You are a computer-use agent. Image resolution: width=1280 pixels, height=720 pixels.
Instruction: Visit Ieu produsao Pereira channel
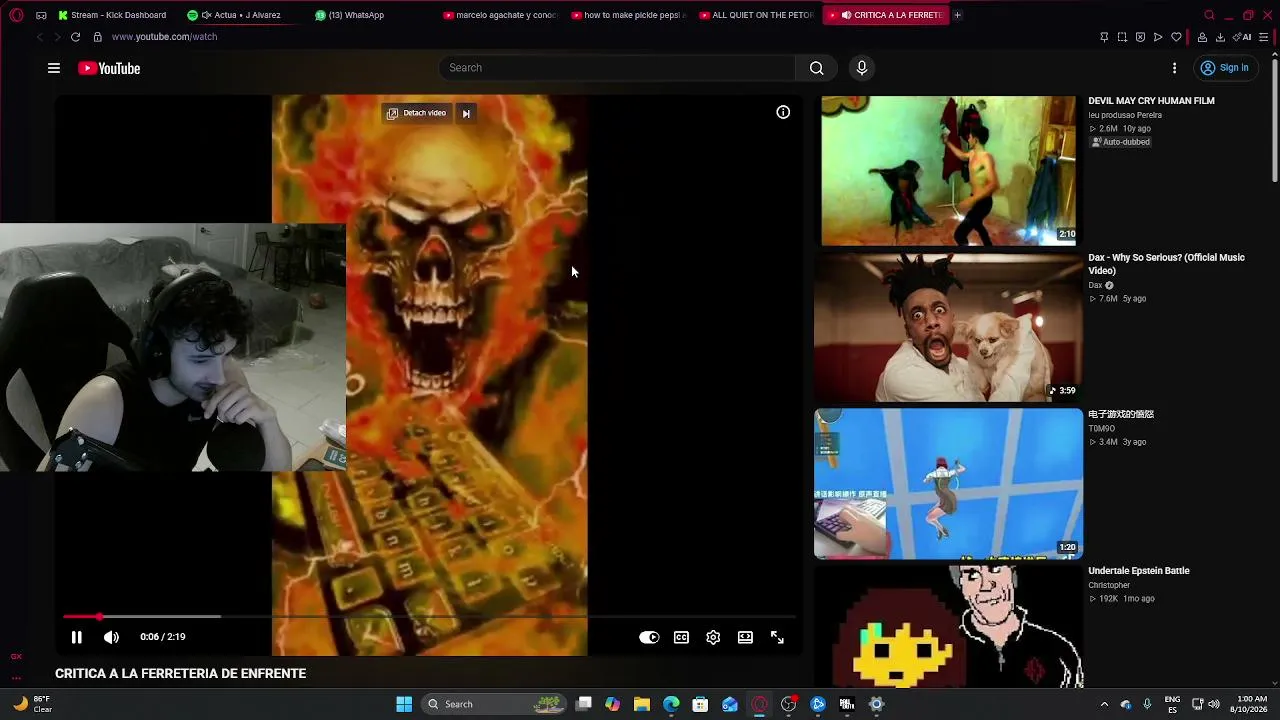pyautogui.click(x=1125, y=115)
